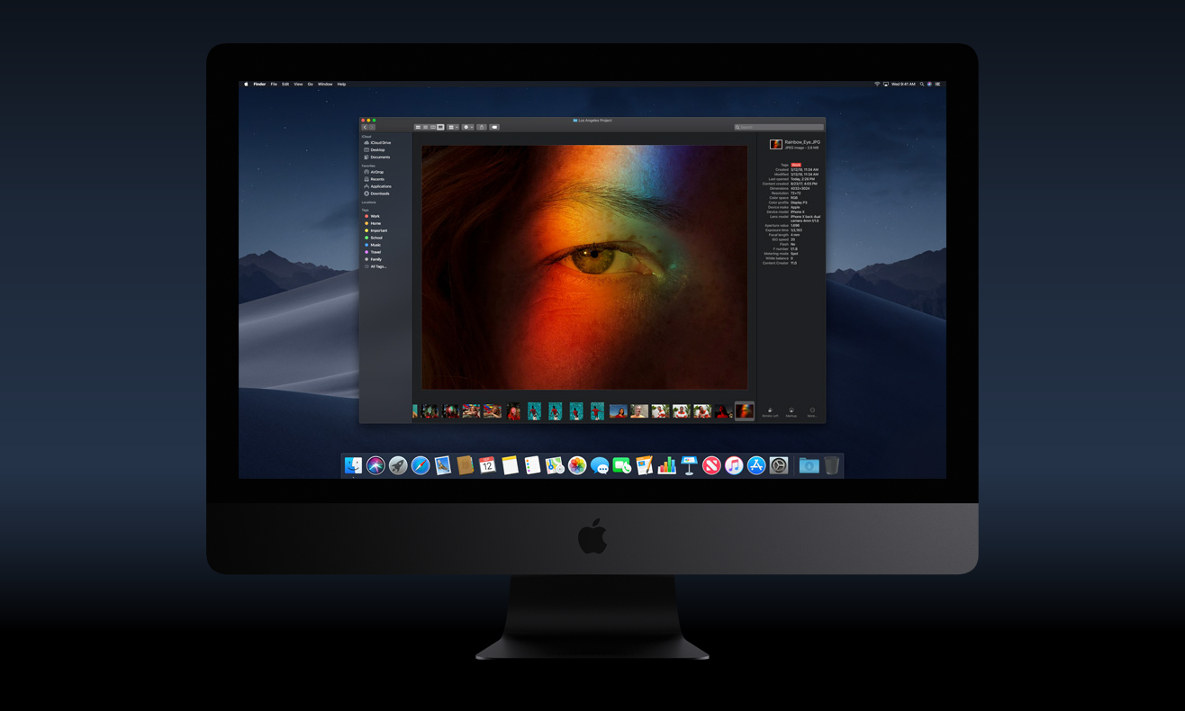Select the highlighted rainbow eye thumbnail
This screenshot has width=1185, height=711.
point(744,411)
